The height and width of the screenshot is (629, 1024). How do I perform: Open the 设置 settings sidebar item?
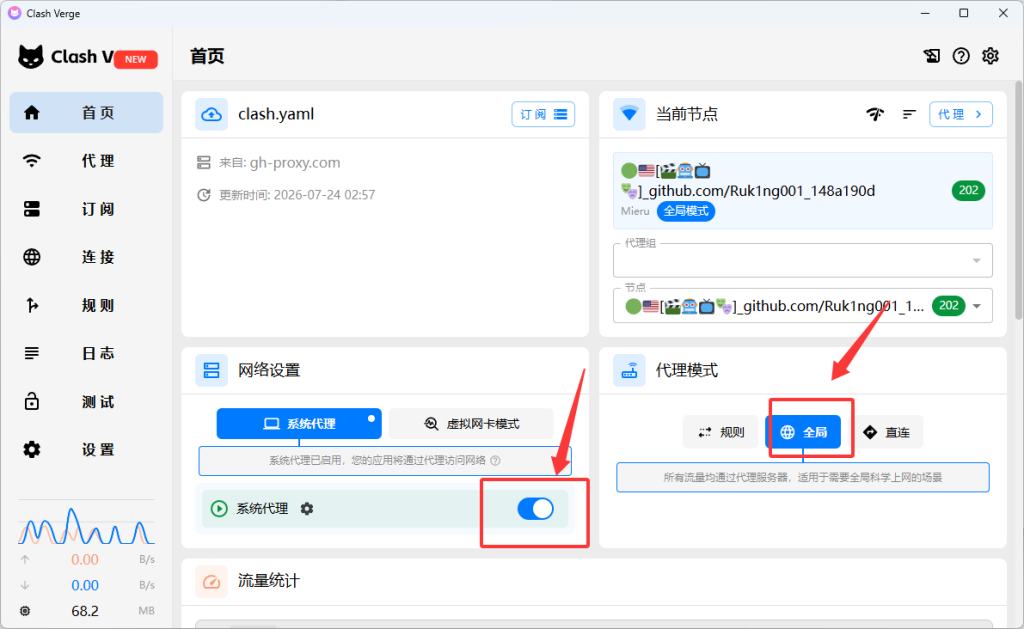pyautogui.click(x=86, y=449)
